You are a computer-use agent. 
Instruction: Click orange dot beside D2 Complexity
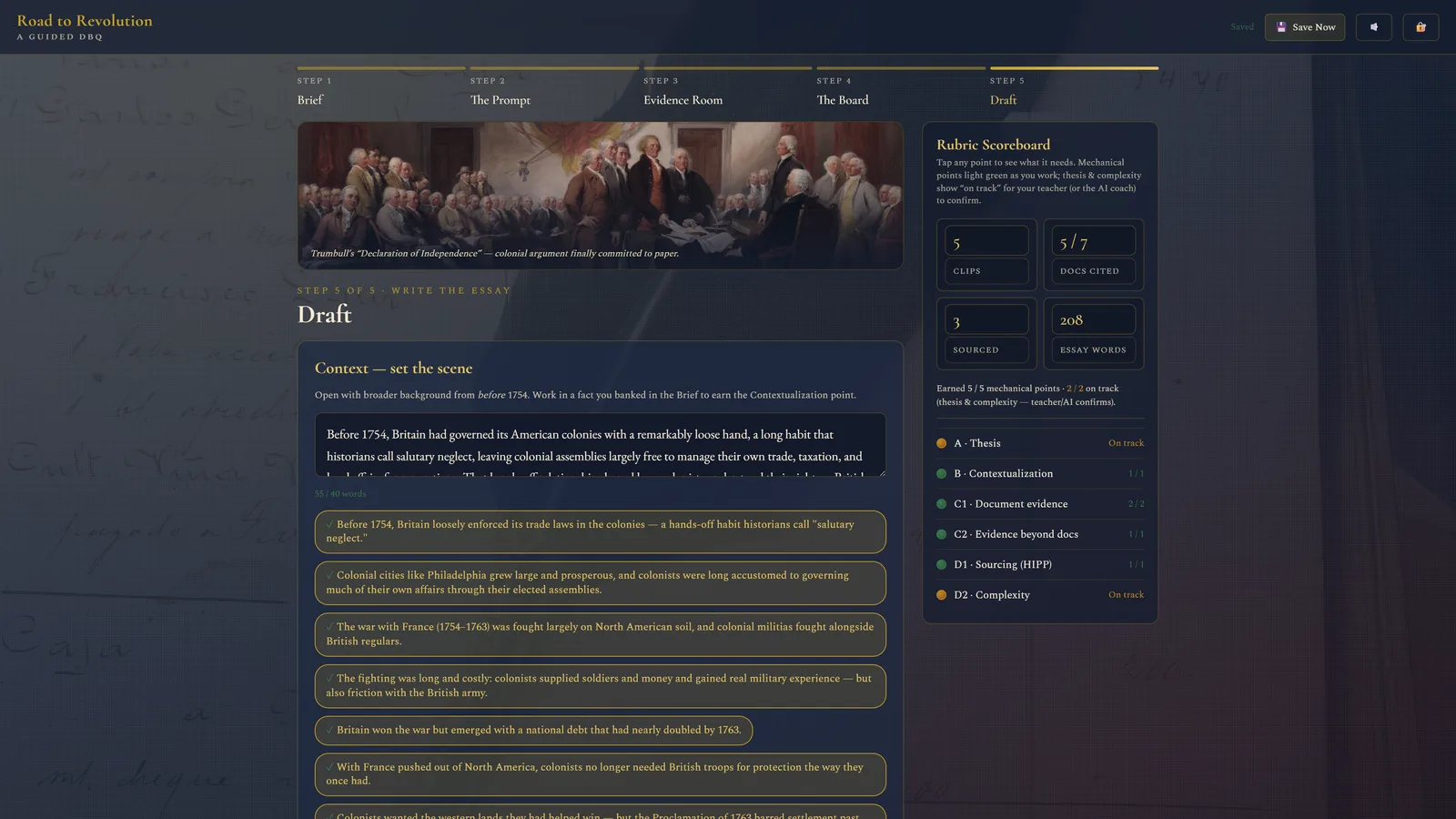[x=942, y=595]
